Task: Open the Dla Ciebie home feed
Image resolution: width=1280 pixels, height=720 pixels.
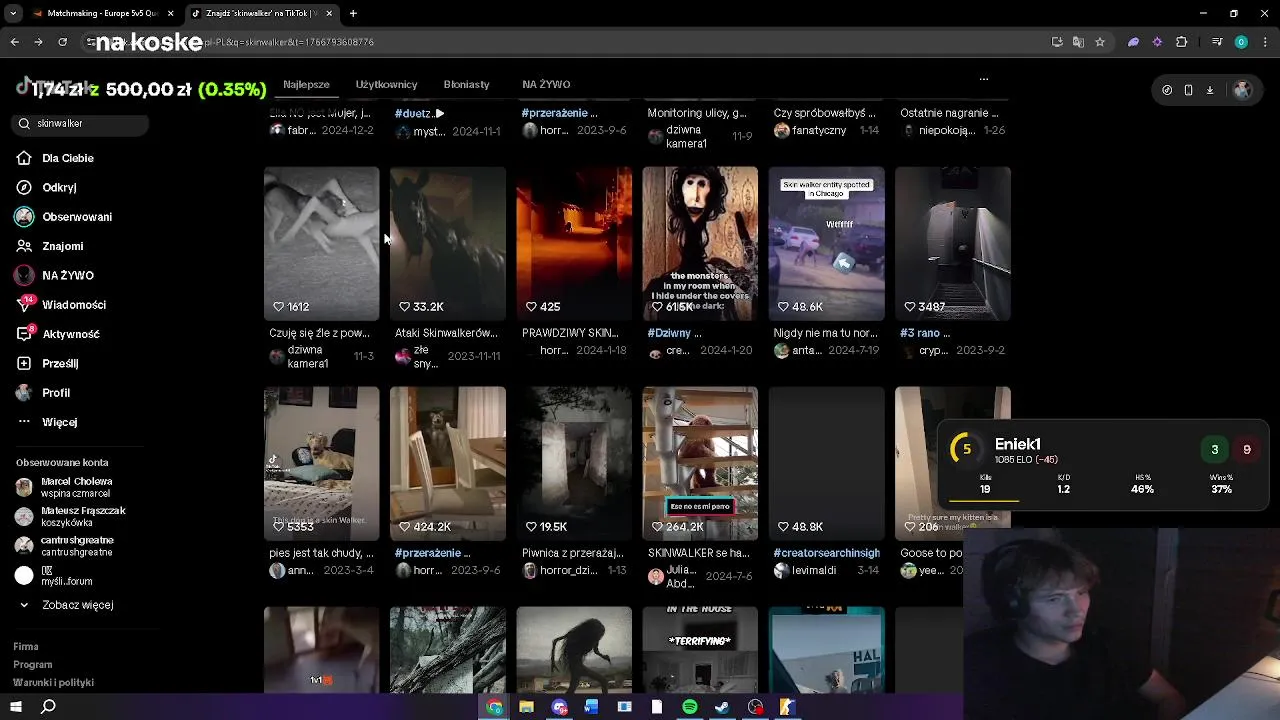Action: click(x=56, y=158)
